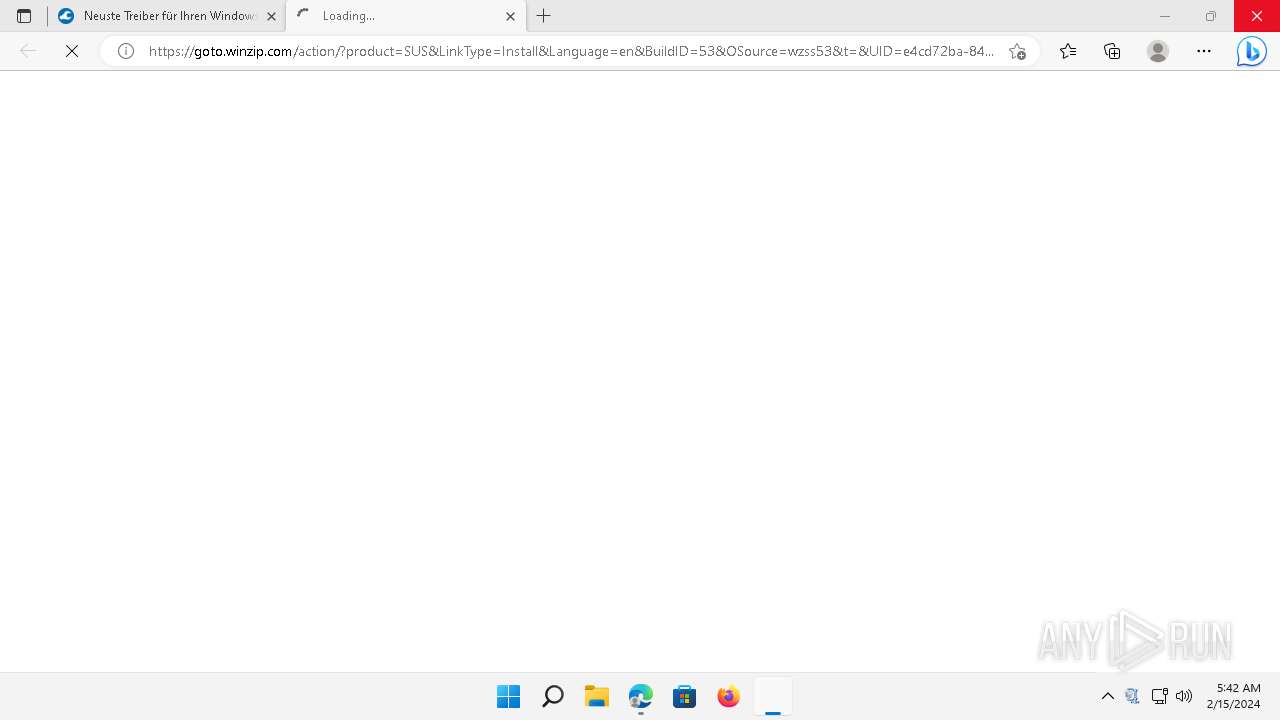Restore down the Edge window
This screenshot has width=1280, height=720.
1211,16
